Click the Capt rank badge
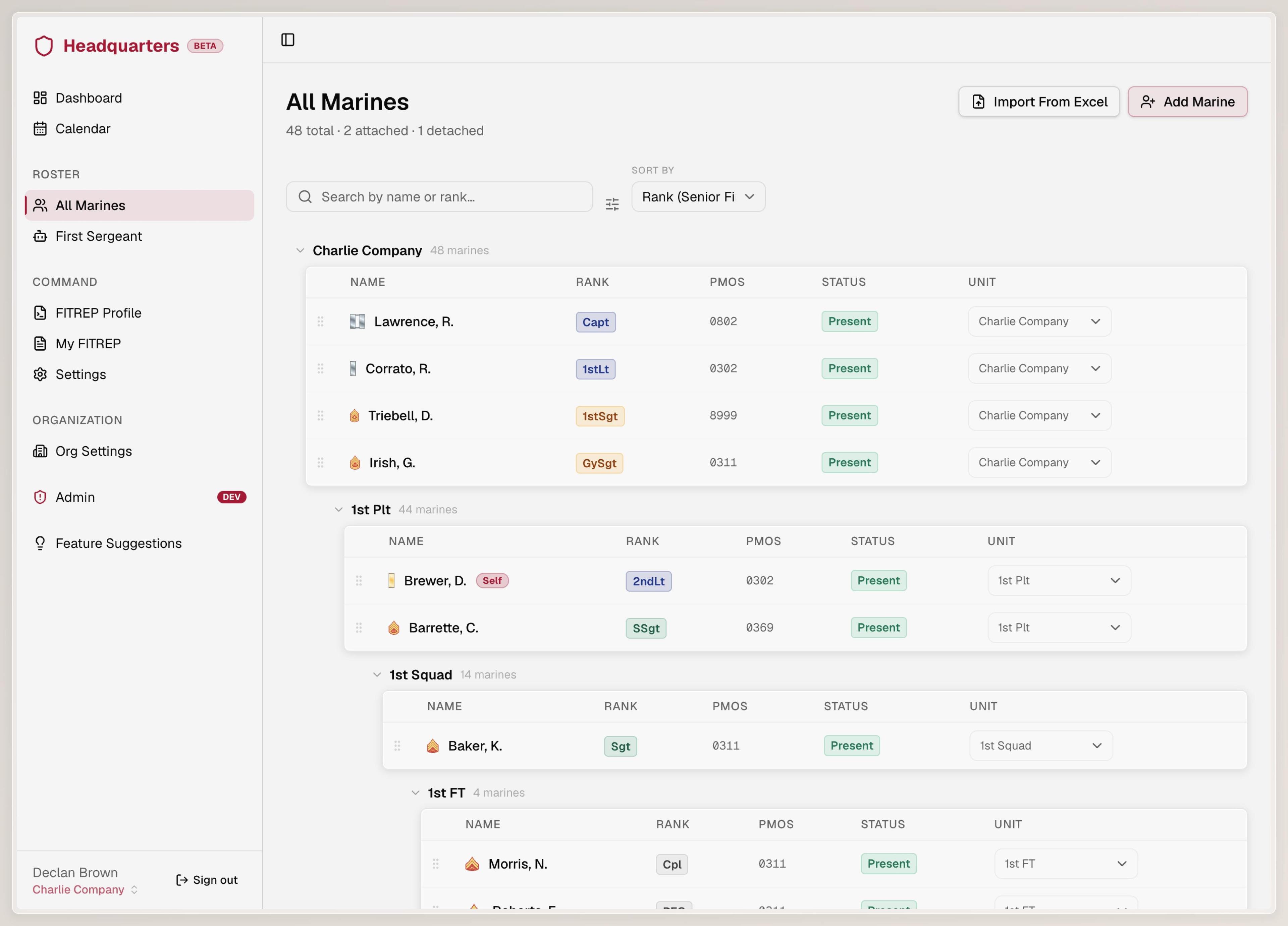This screenshot has height=926, width=1288. point(595,322)
